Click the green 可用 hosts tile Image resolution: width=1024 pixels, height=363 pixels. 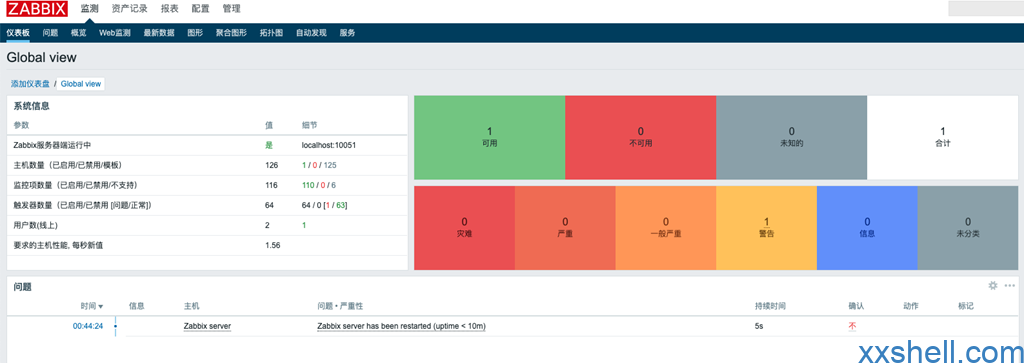pos(489,137)
